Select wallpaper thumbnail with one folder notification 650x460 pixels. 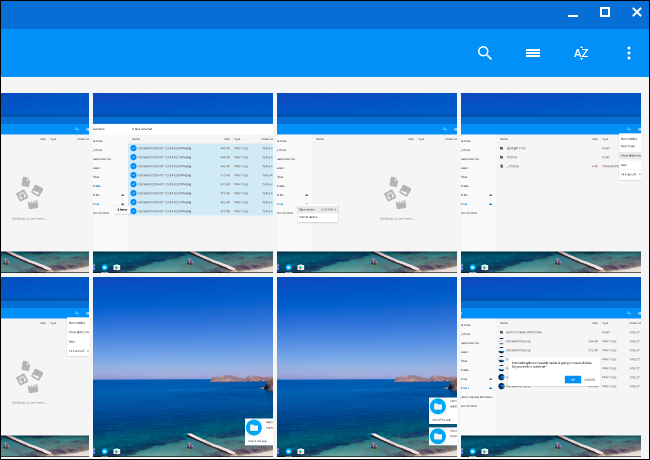[x=183, y=367]
